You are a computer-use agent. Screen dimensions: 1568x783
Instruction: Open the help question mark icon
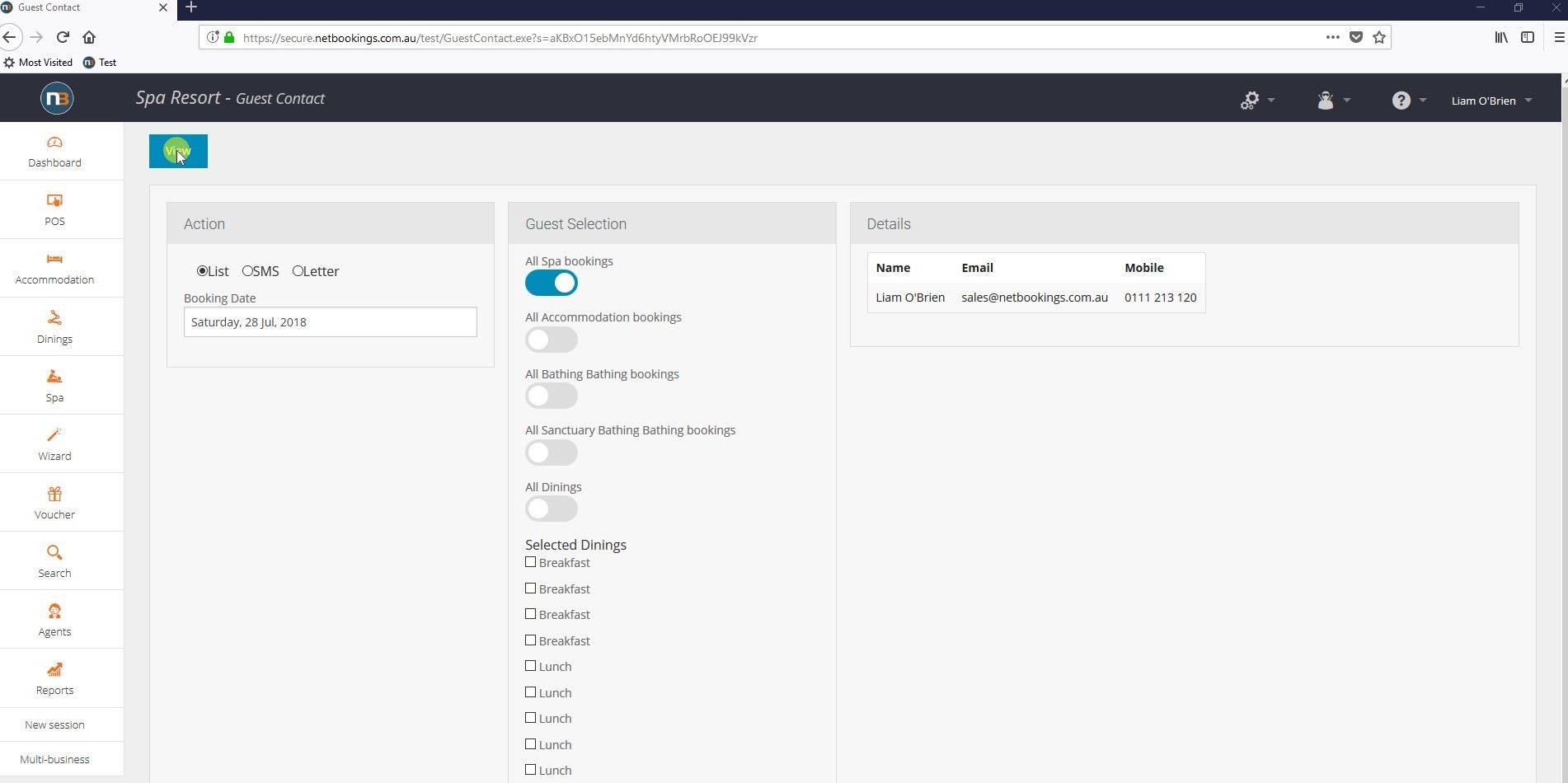tap(1401, 100)
